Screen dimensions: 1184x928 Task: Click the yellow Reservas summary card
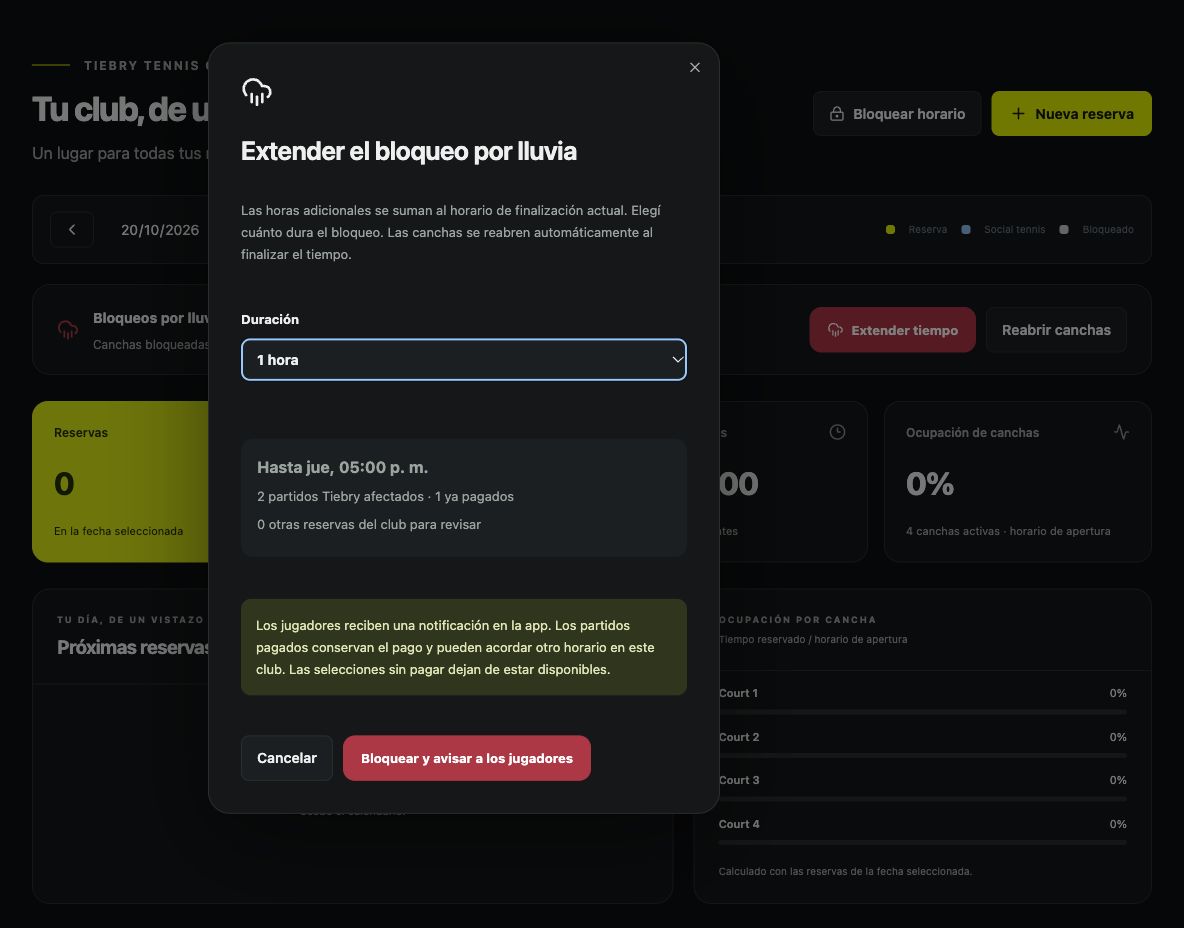click(x=121, y=482)
